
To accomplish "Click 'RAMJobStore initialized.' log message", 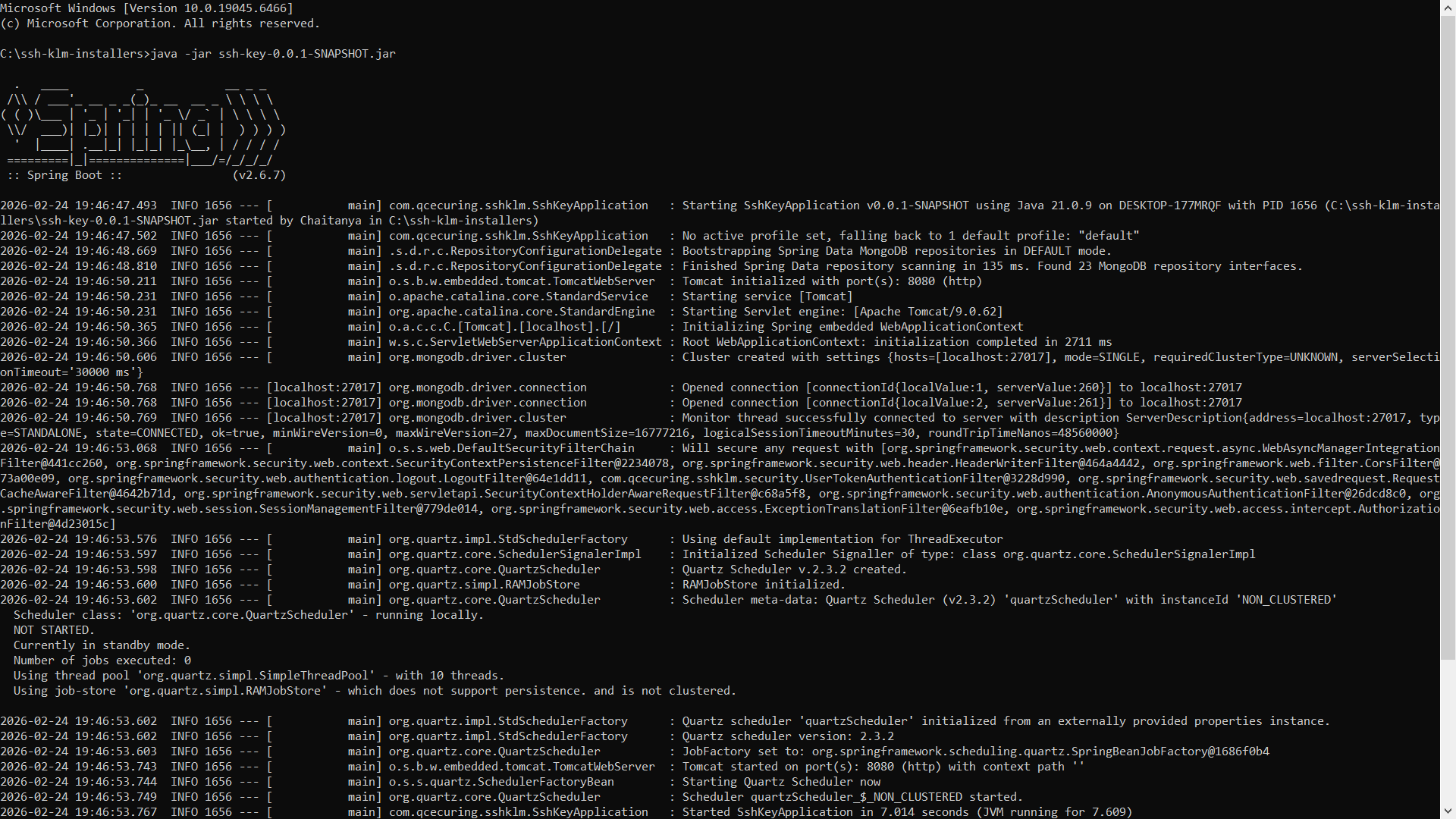I will 763,585.
